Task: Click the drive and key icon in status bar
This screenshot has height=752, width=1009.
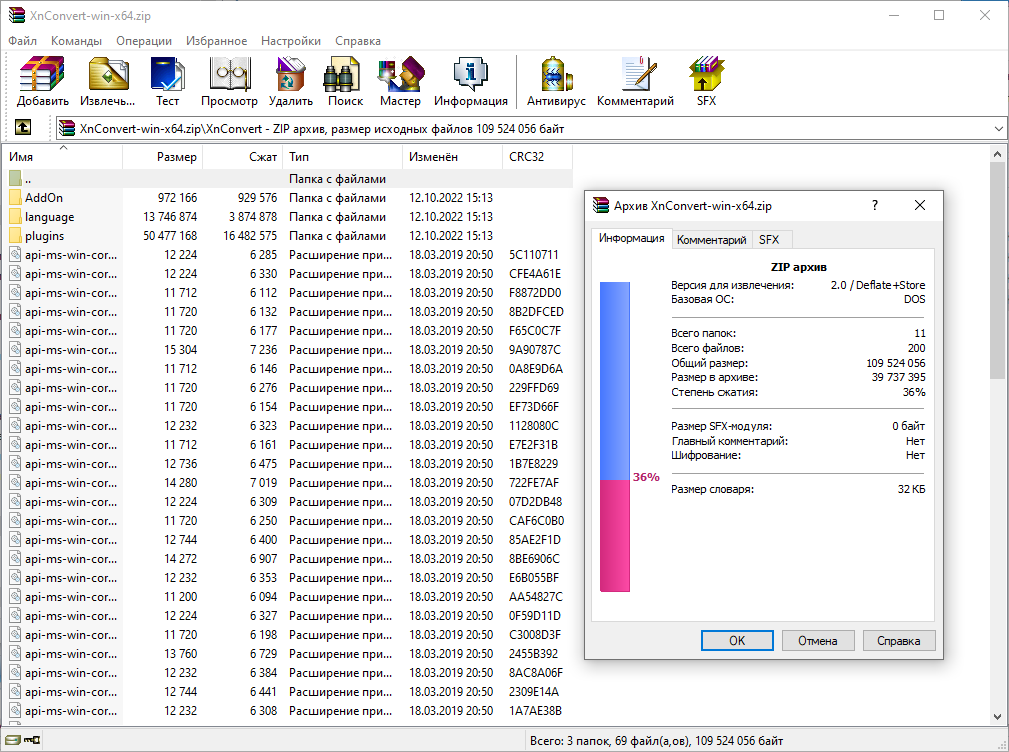Action: [22, 740]
